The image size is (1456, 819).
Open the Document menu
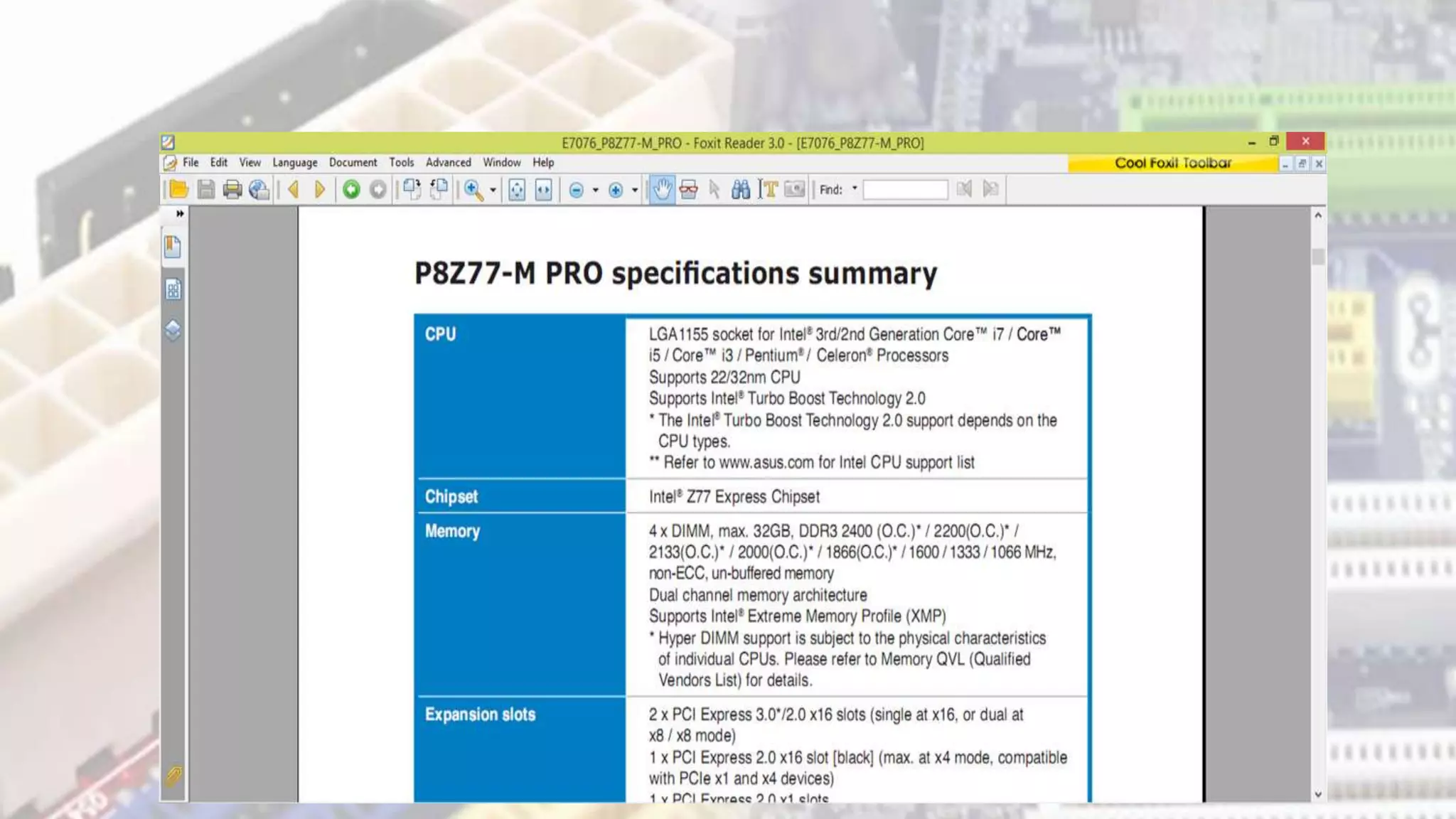(x=353, y=163)
